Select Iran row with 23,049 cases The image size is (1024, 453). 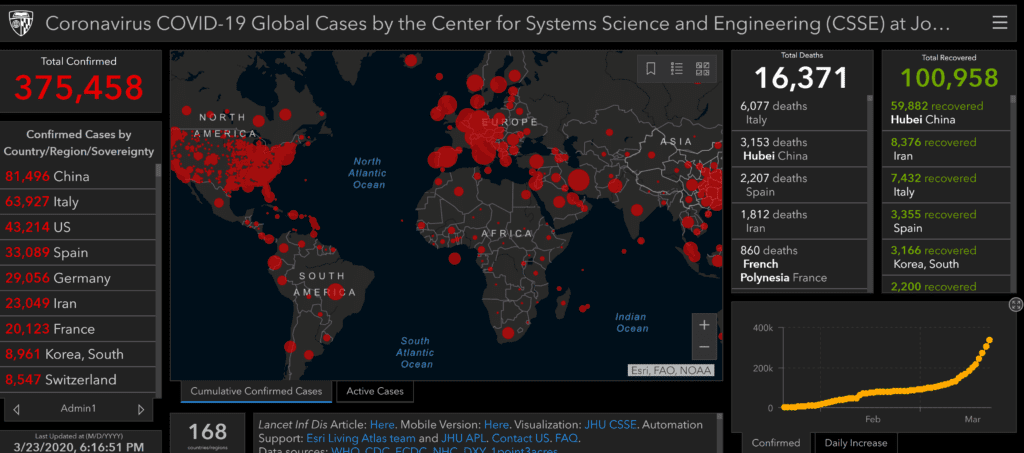(x=78, y=304)
